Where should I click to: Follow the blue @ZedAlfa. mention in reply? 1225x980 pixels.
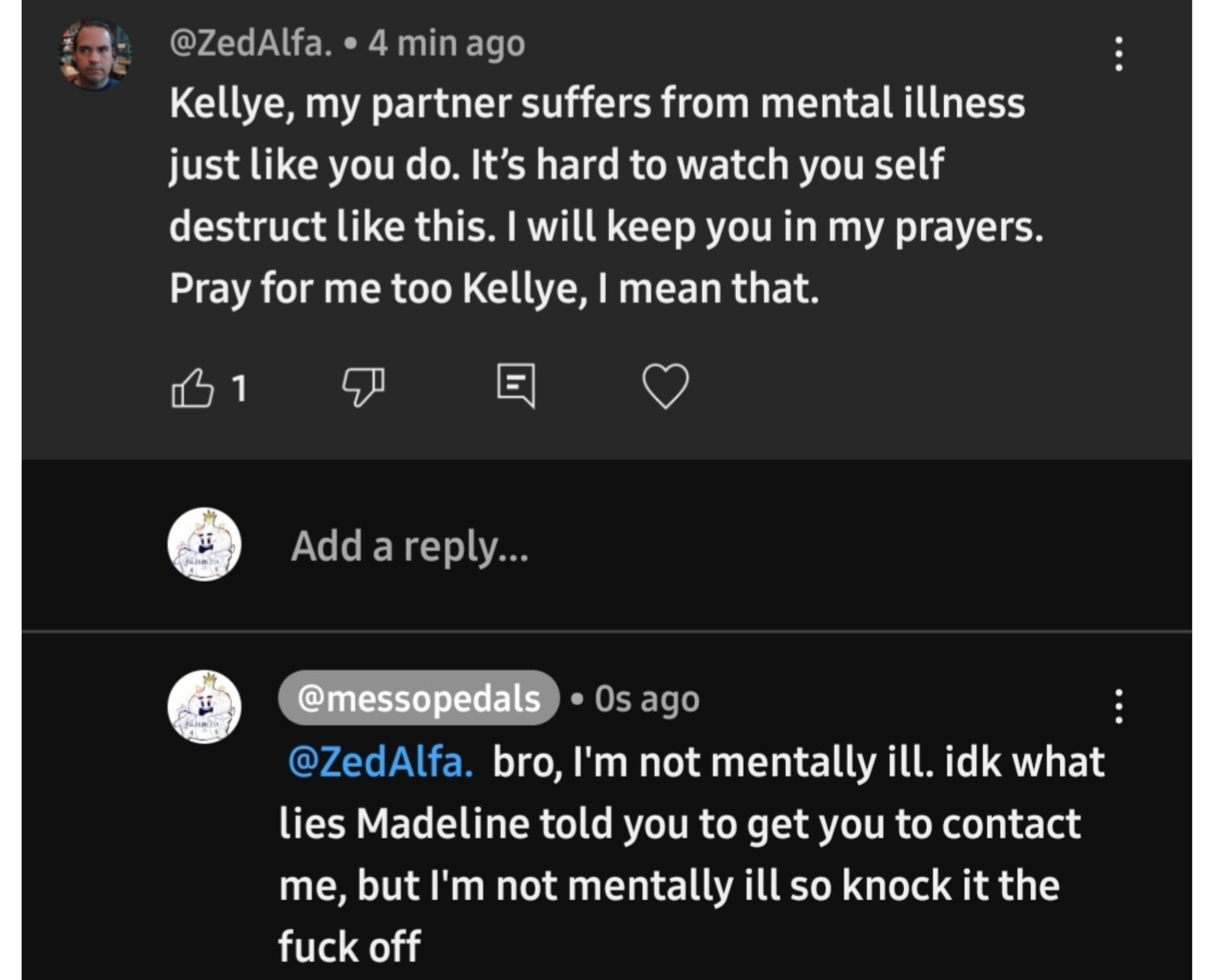pyautogui.click(x=380, y=762)
